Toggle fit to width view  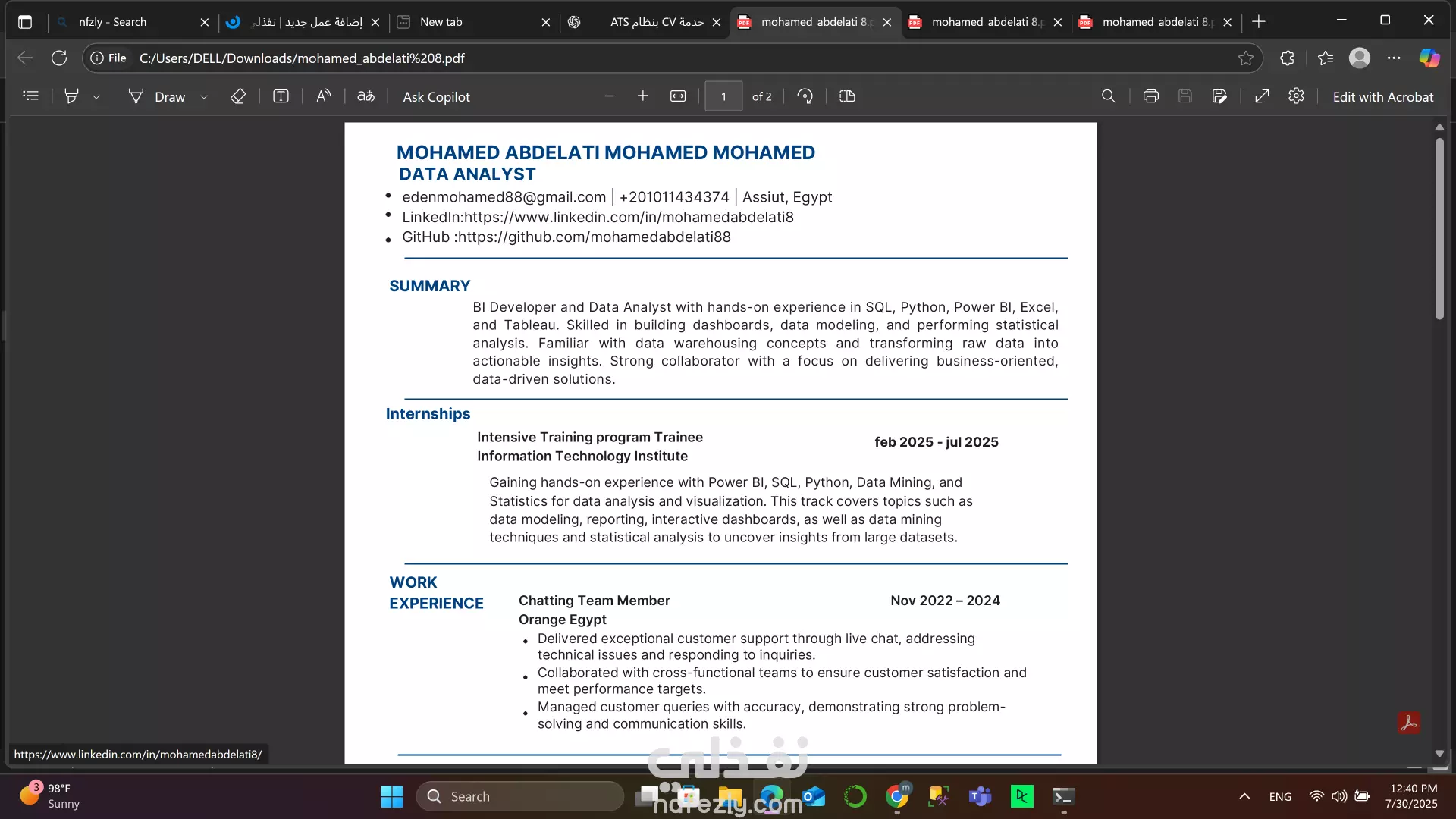(x=678, y=96)
